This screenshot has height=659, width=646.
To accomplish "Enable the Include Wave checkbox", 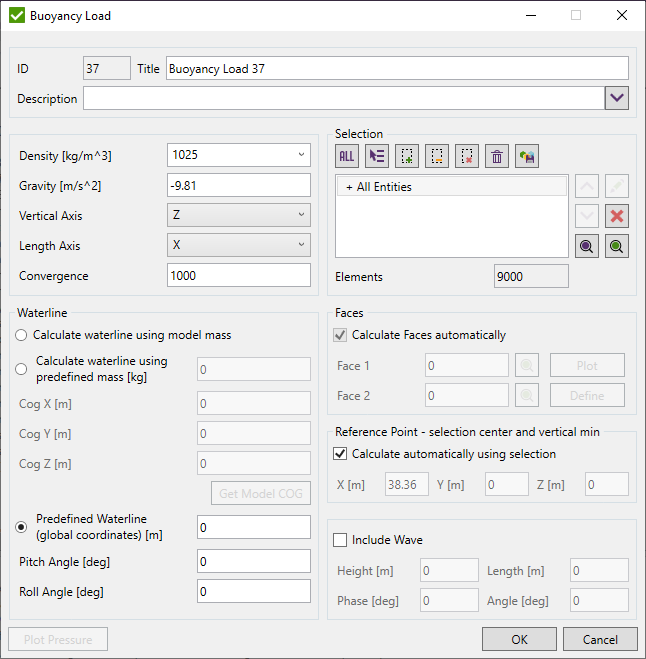I will pyautogui.click(x=340, y=540).
